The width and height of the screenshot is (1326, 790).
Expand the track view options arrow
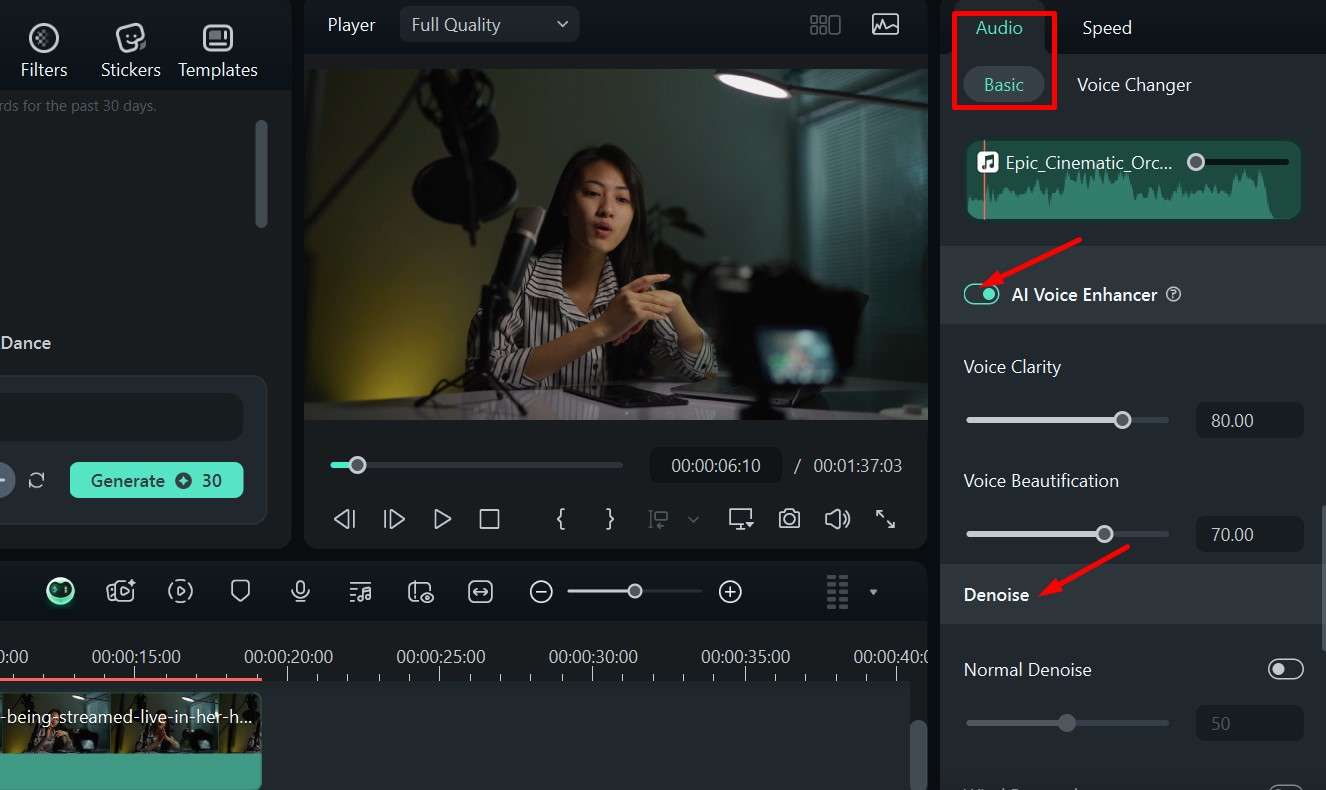click(x=873, y=592)
